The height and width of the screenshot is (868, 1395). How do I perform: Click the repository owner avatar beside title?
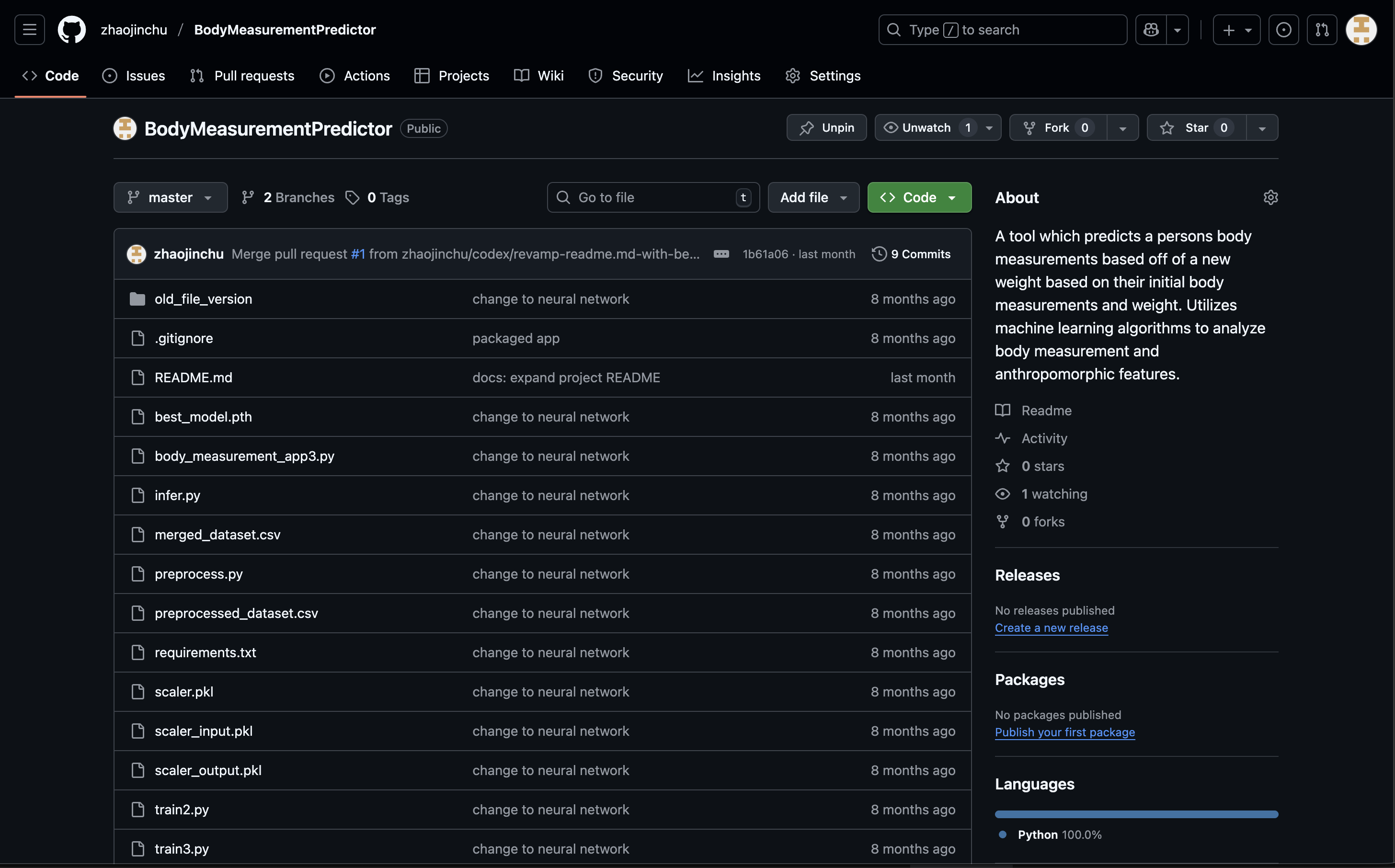point(125,128)
